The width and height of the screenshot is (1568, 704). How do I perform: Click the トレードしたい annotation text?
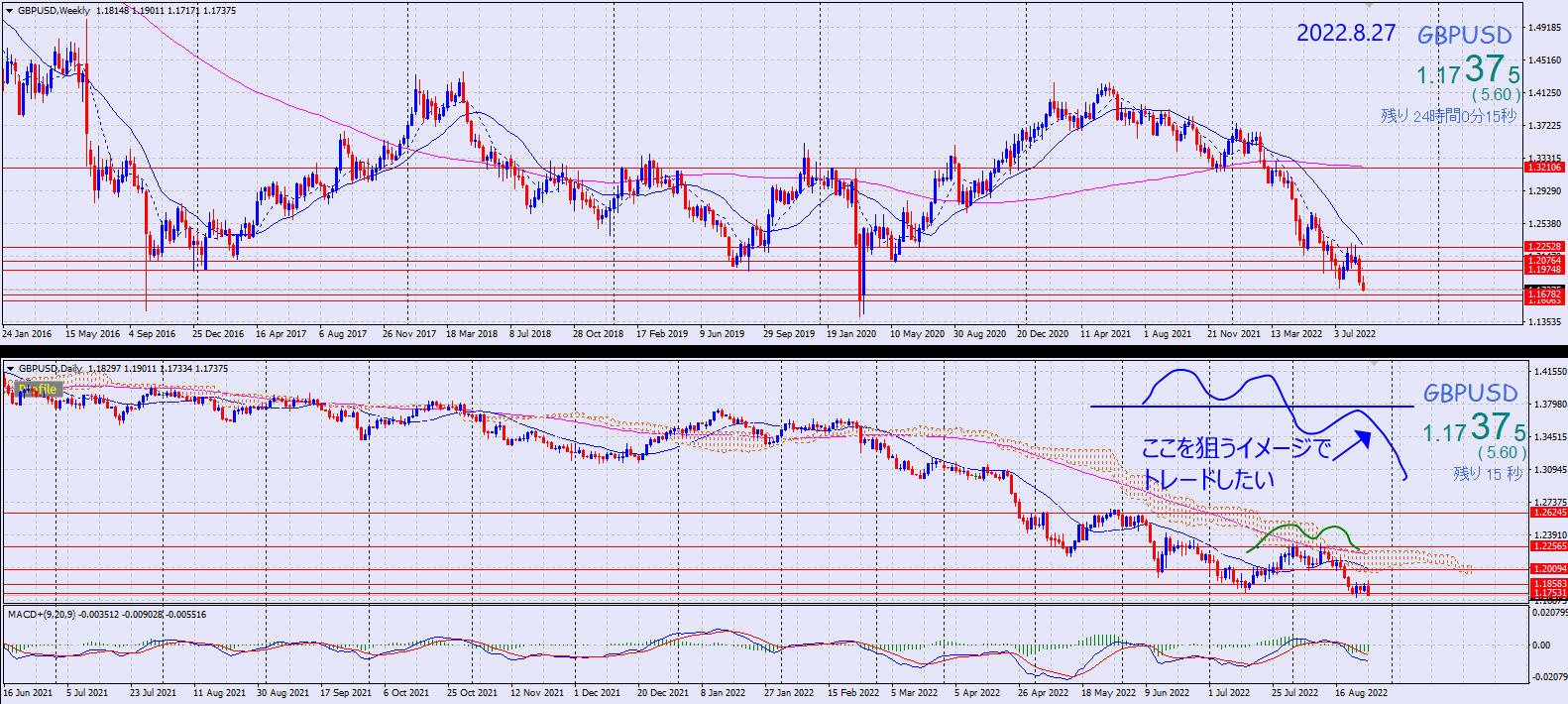[1209, 480]
